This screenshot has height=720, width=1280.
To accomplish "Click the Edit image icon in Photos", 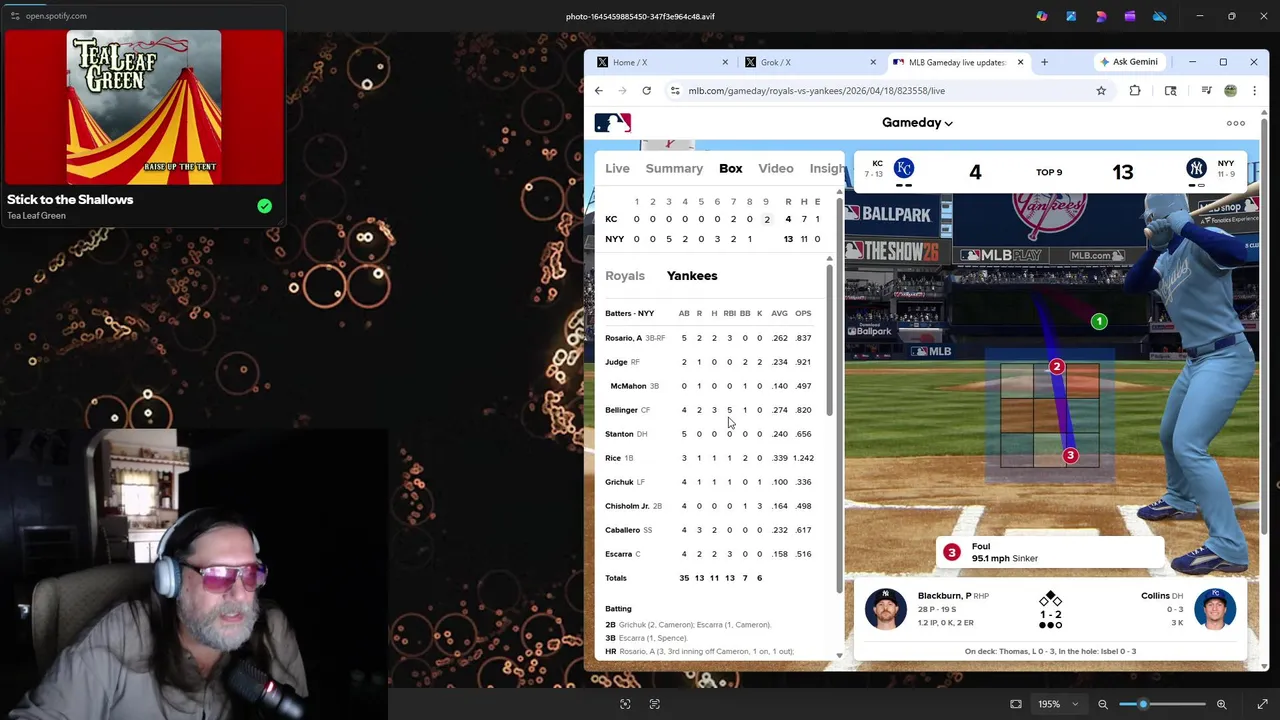I will pyautogui.click(x=1071, y=16).
